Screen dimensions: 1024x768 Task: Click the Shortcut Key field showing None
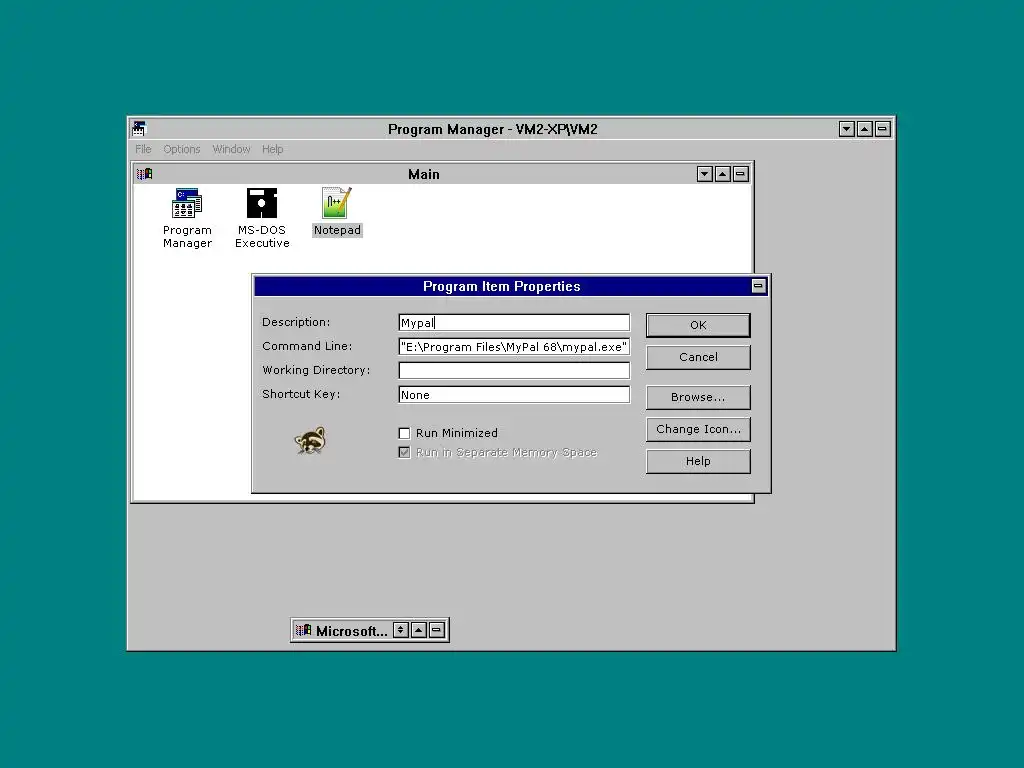514,394
